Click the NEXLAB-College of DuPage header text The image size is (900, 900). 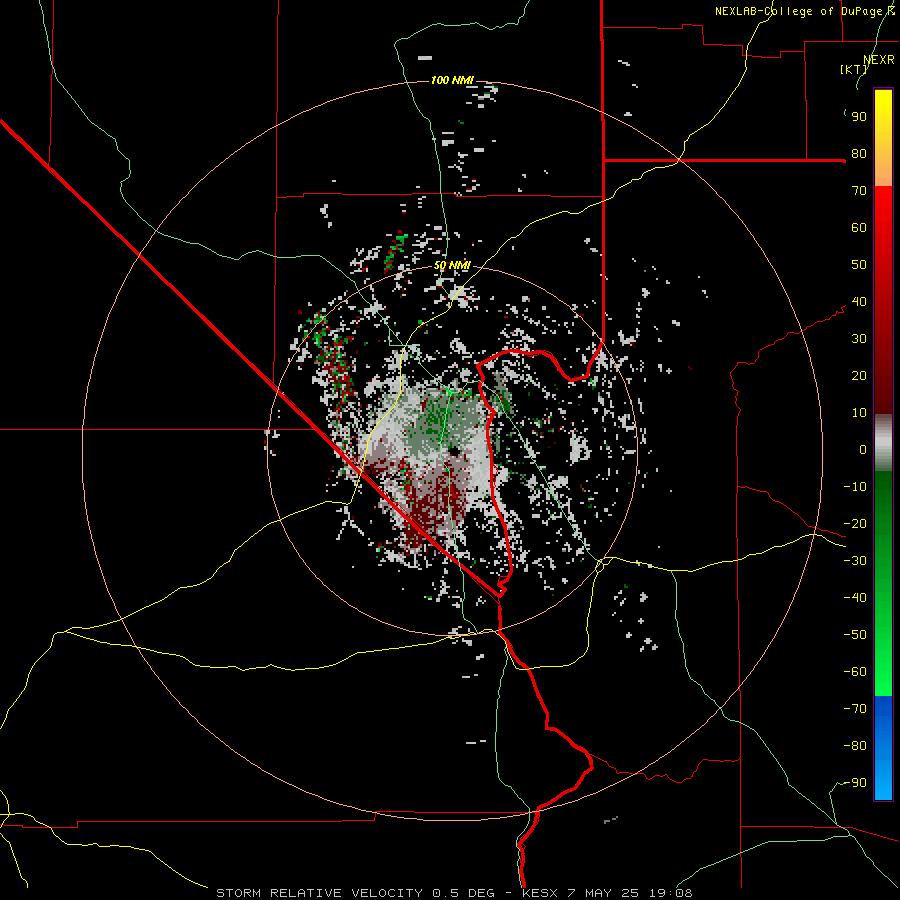click(x=805, y=11)
